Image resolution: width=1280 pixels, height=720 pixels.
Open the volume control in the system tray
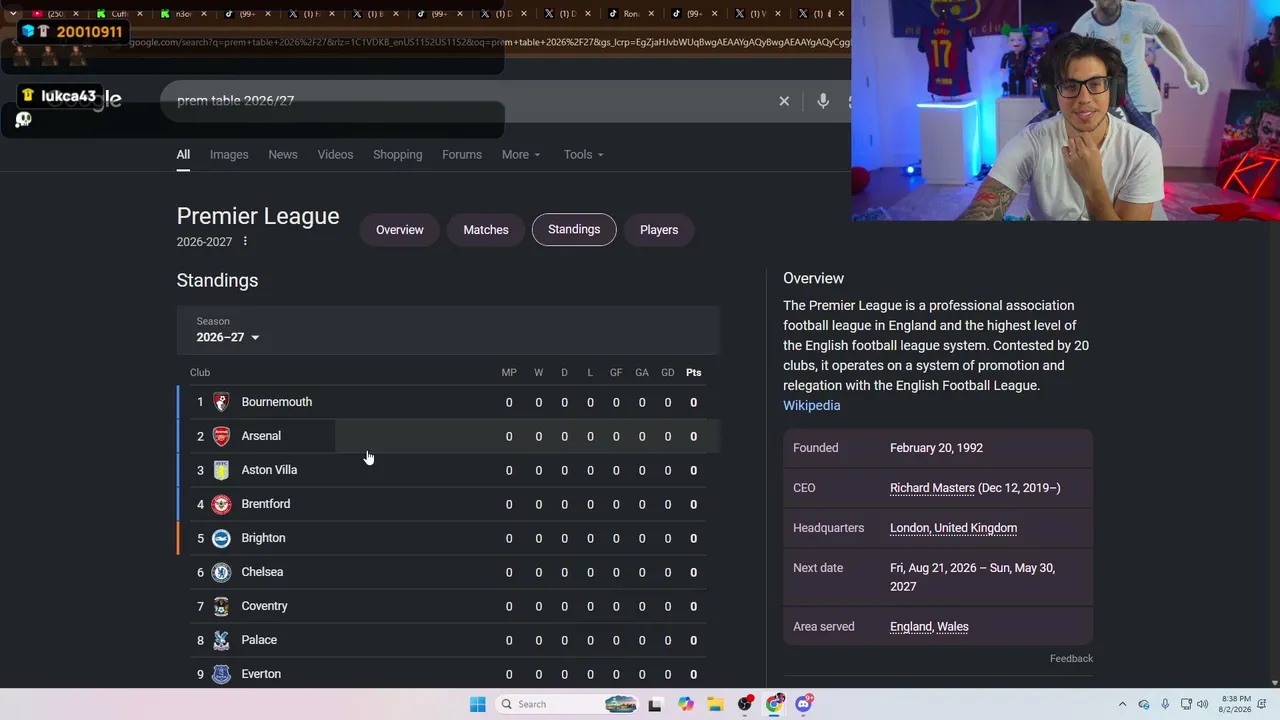coord(1203,704)
